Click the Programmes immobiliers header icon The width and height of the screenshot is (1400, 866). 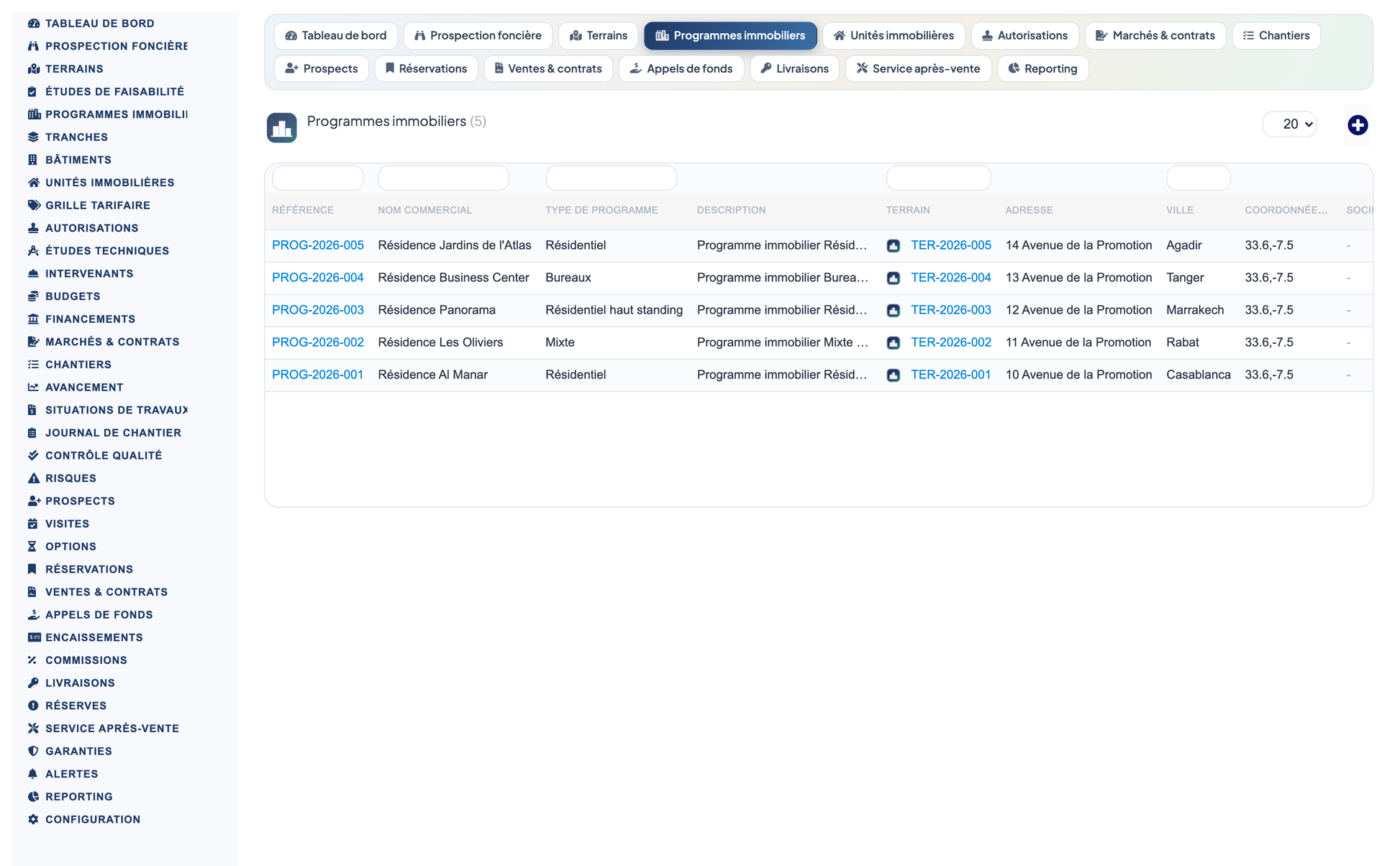[281, 128]
